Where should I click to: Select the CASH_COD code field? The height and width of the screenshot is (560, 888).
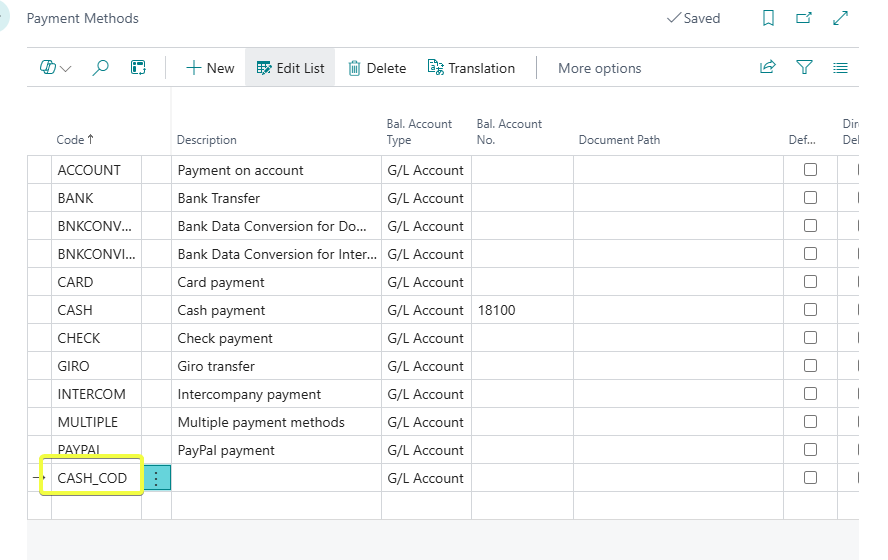point(96,478)
